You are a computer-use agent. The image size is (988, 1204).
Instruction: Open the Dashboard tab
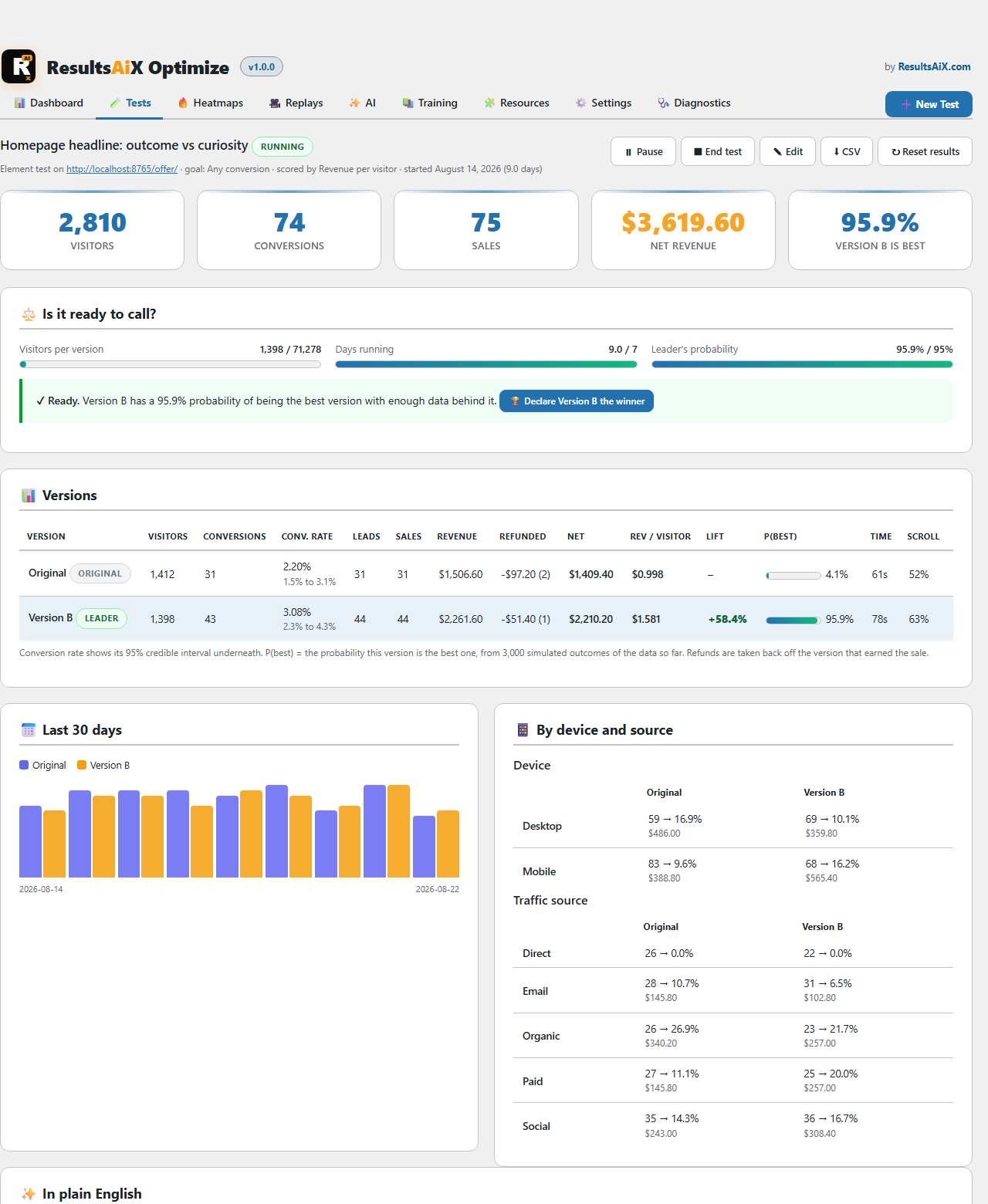tap(49, 103)
